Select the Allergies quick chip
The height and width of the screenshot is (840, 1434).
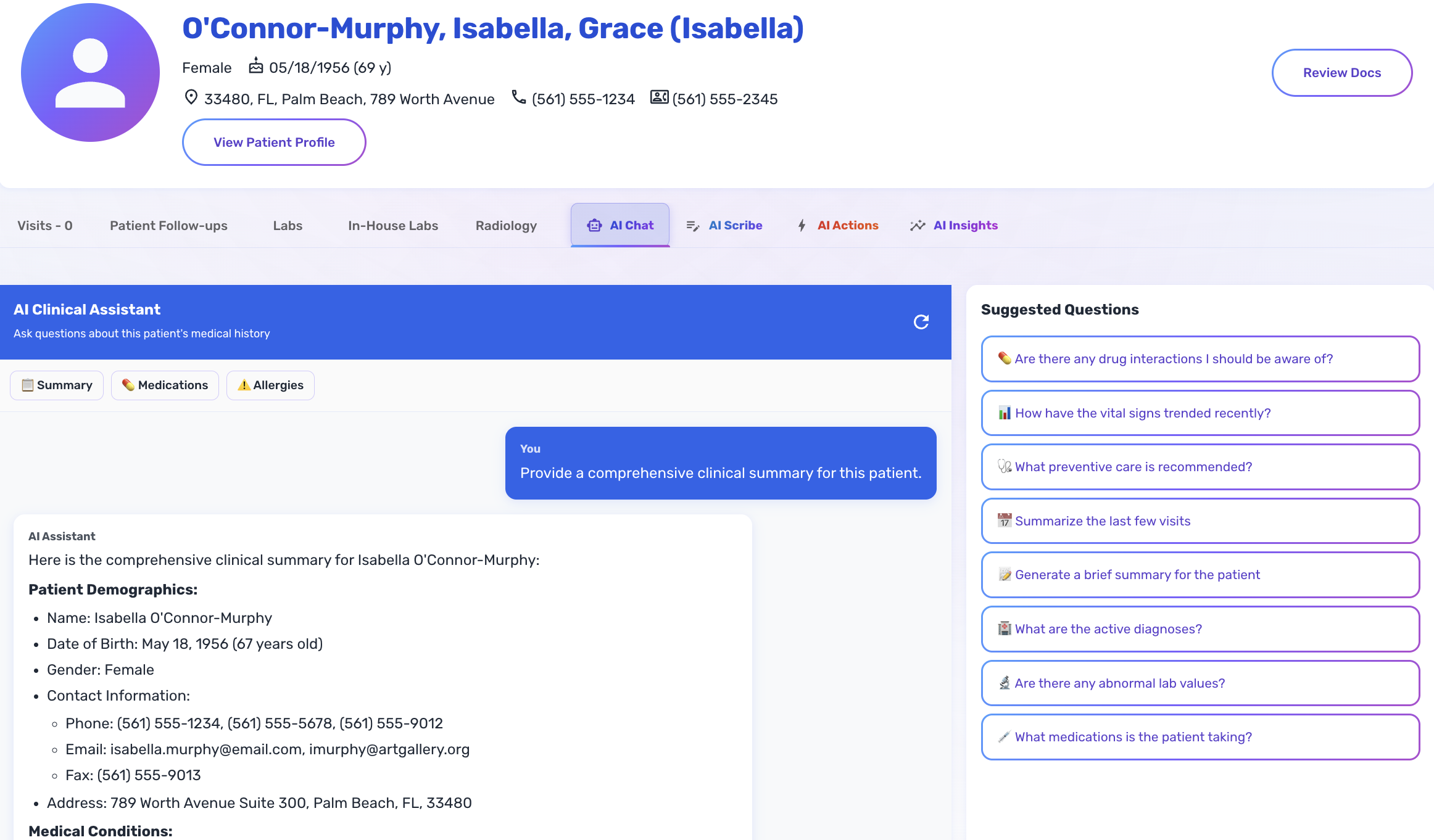[270, 385]
